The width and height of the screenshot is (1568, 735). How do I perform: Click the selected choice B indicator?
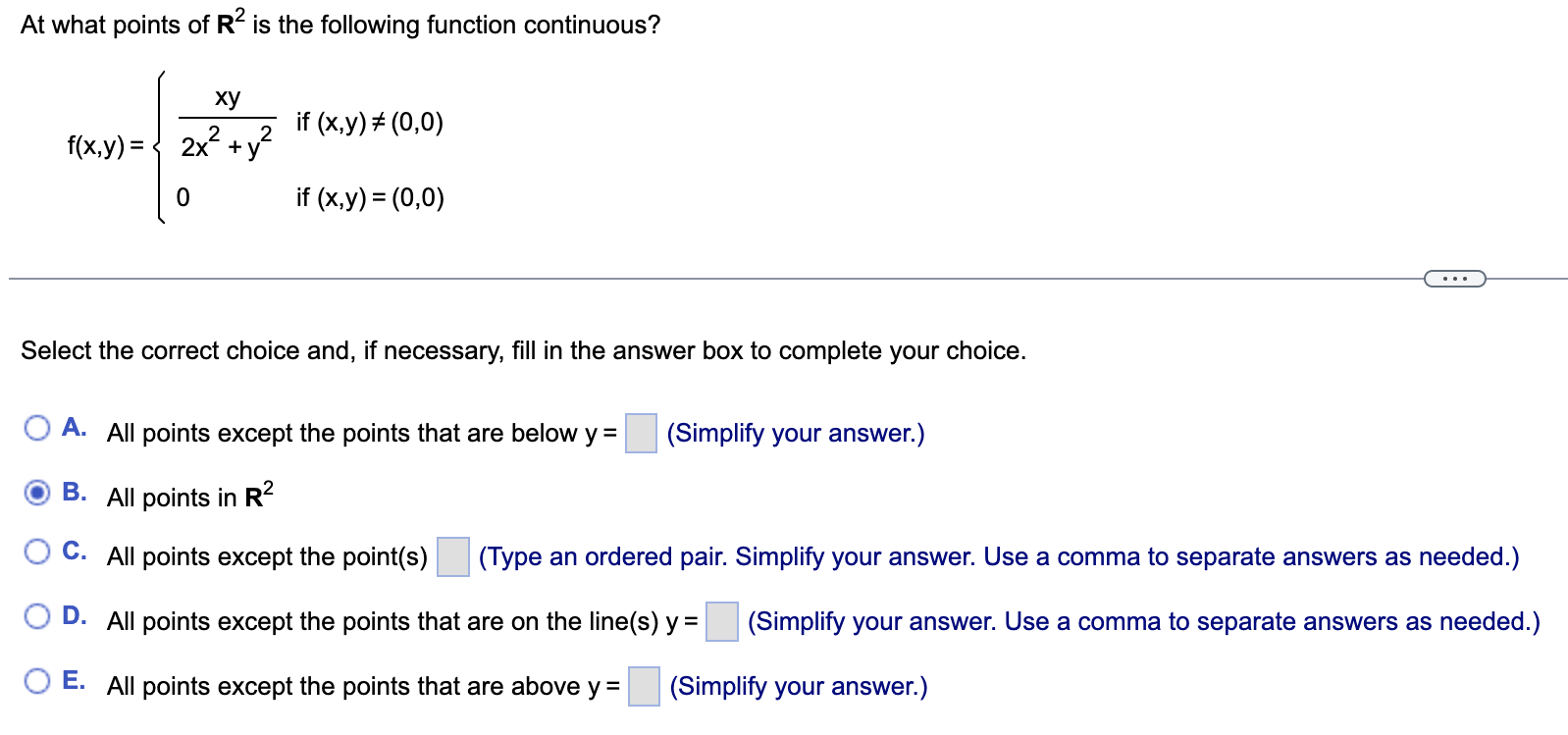click(x=37, y=494)
